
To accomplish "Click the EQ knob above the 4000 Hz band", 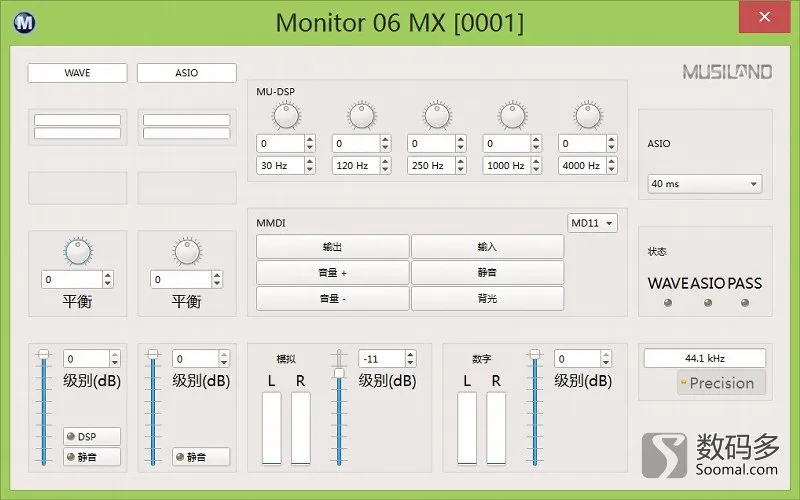I will point(588,115).
